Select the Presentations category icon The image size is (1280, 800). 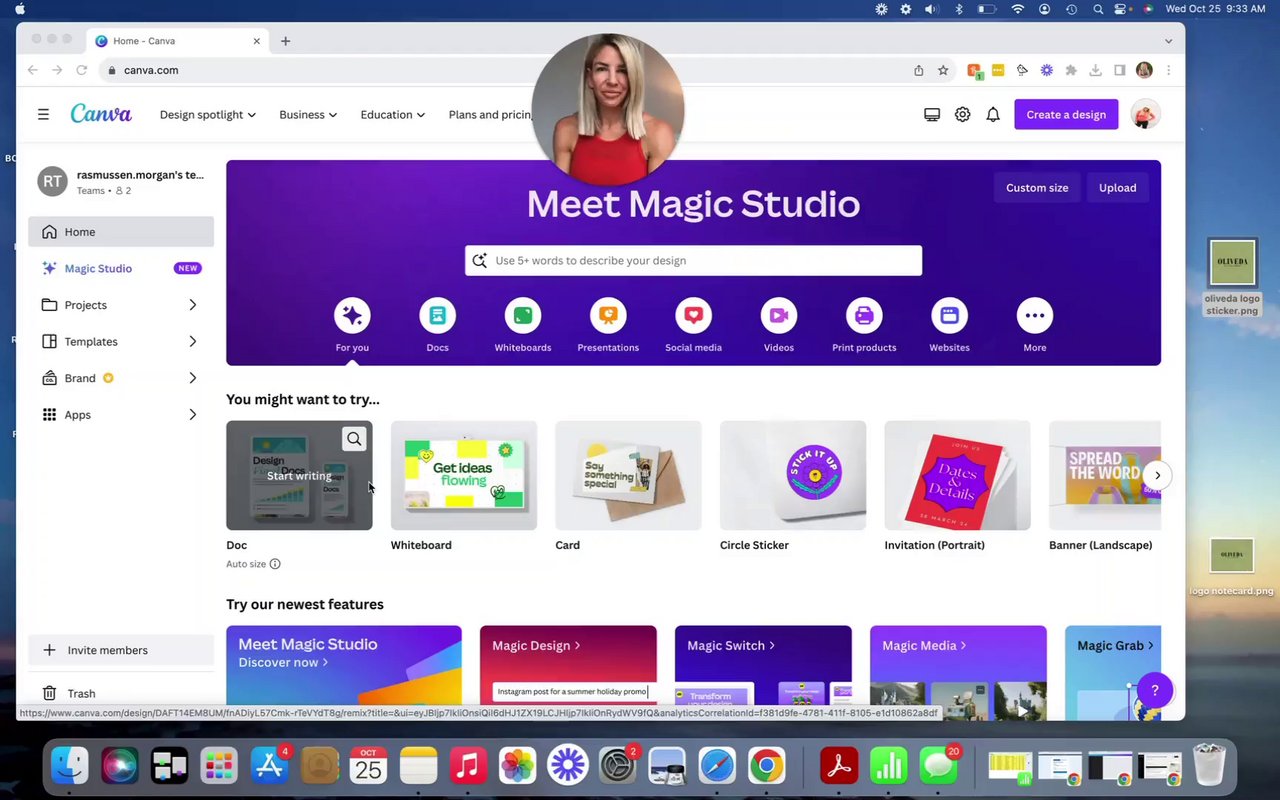tap(608, 315)
